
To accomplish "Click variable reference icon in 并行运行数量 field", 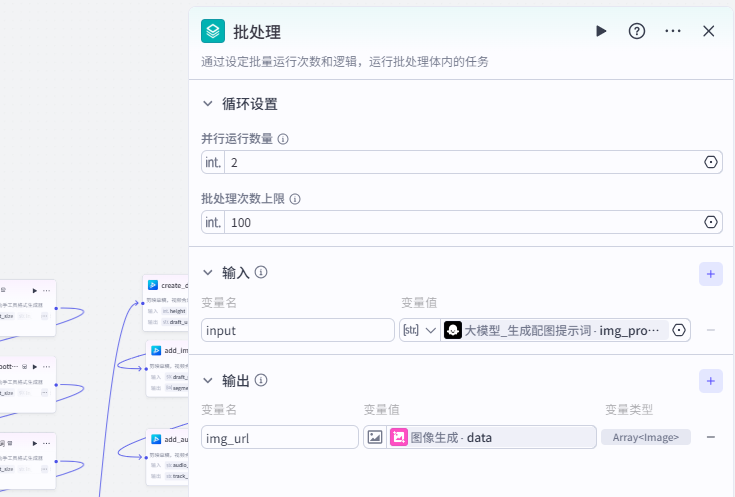I will (711, 162).
